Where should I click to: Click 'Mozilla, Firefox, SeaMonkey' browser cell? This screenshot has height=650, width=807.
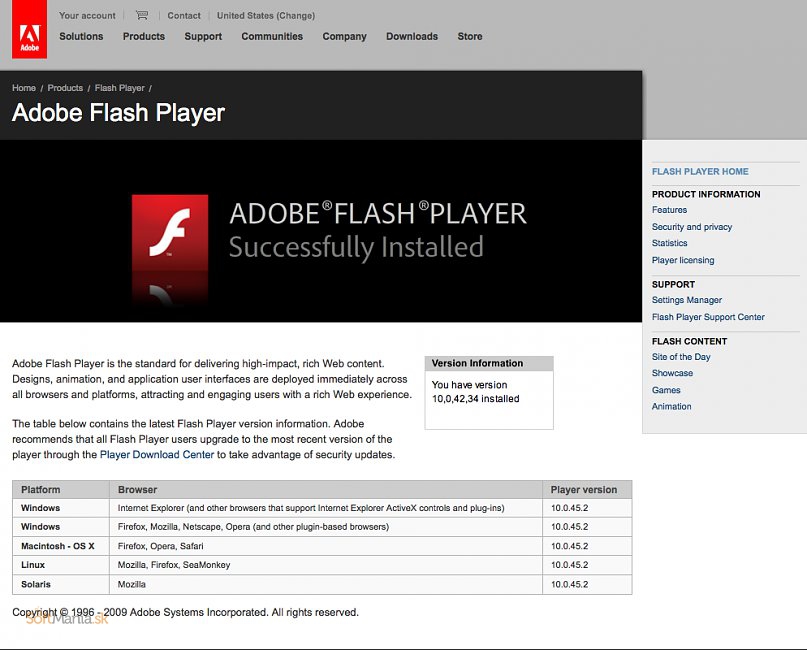point(326,565)
